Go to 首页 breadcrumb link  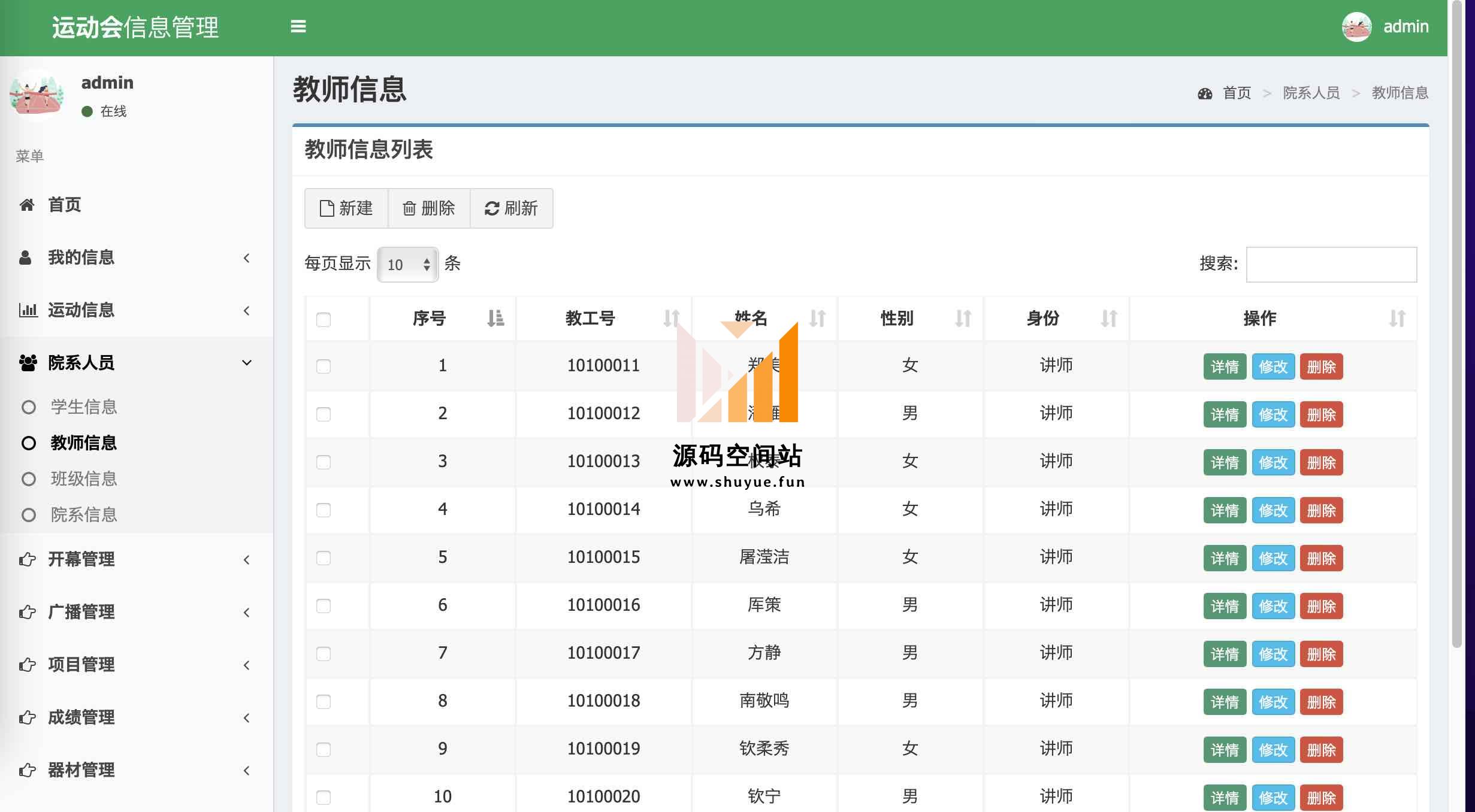click(1237, 93)
